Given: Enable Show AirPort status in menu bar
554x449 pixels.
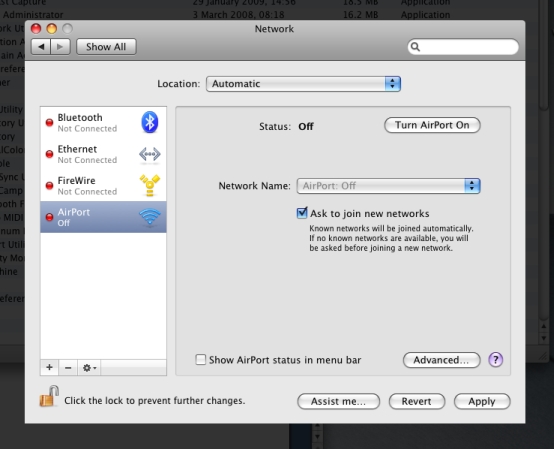Looking at the screenshot, I should coord(201,360).
